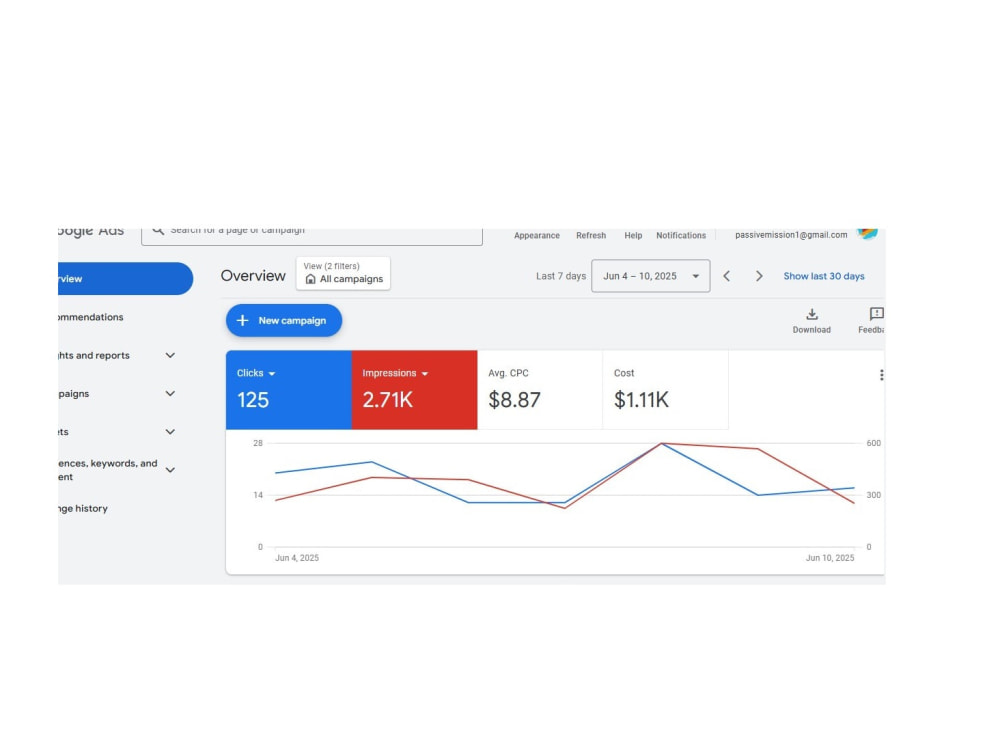
Task: Expand Audiences, keywords, and content section
Action: 170,470
